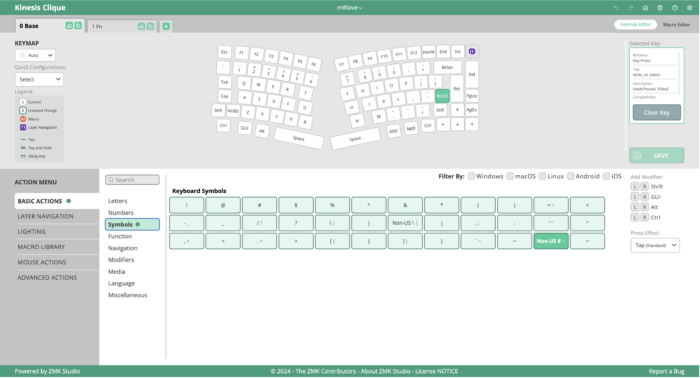Click the SAVE button

[657, 155]
